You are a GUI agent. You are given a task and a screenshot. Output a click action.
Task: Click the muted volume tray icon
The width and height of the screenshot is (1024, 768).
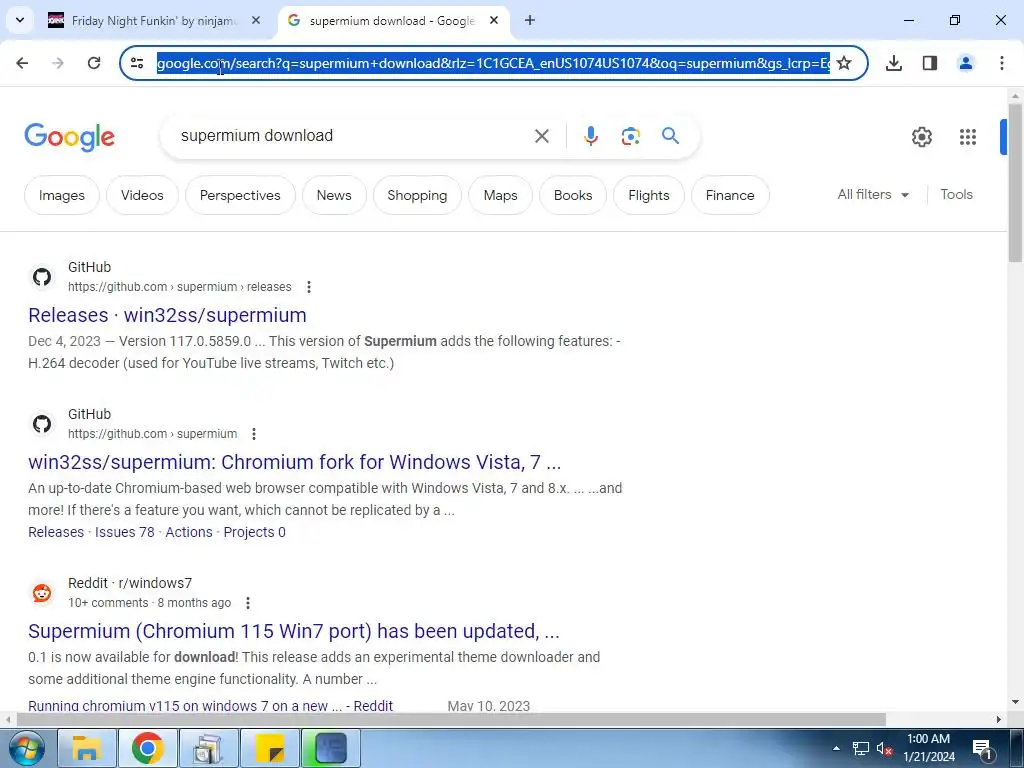885,748
